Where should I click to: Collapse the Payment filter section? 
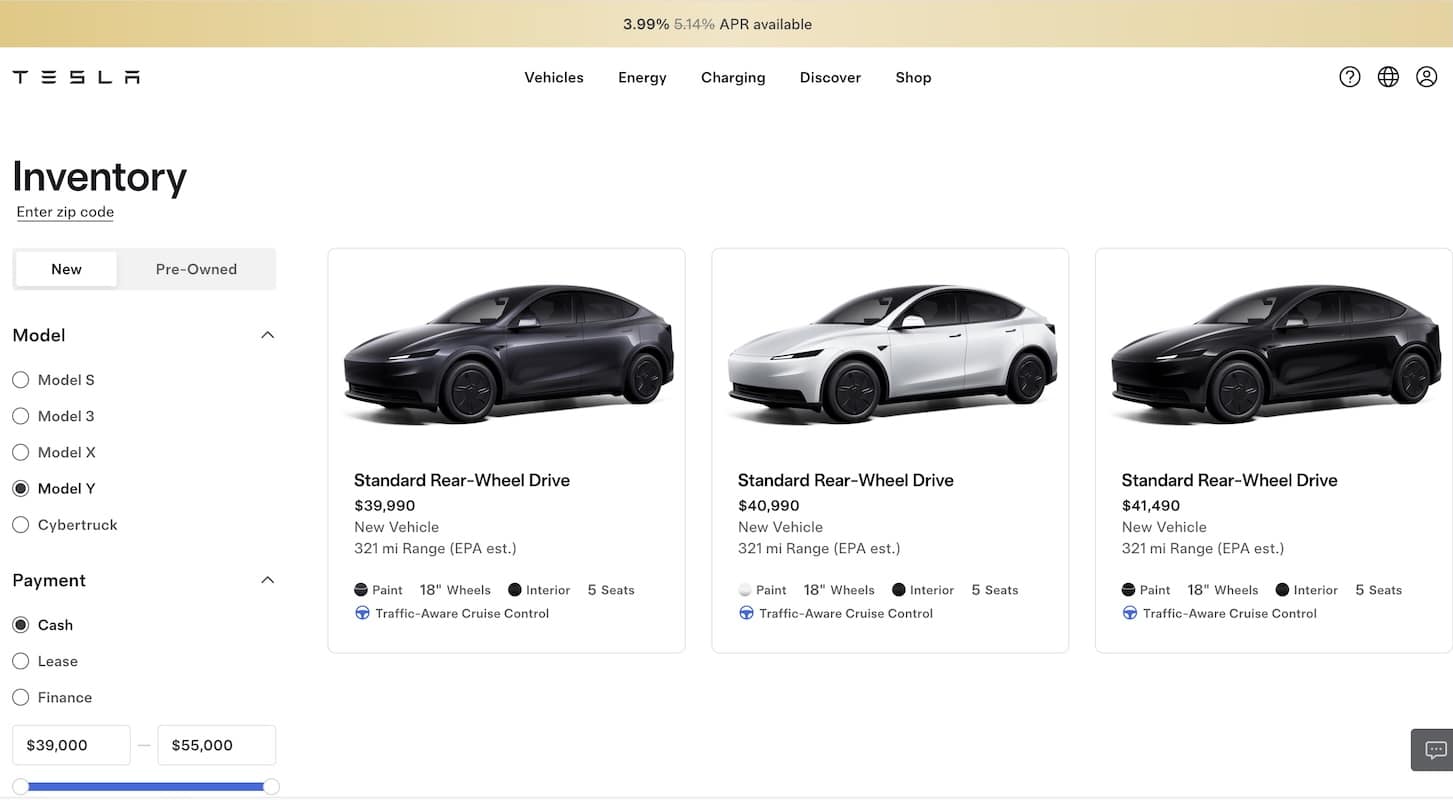click(267, 579)
